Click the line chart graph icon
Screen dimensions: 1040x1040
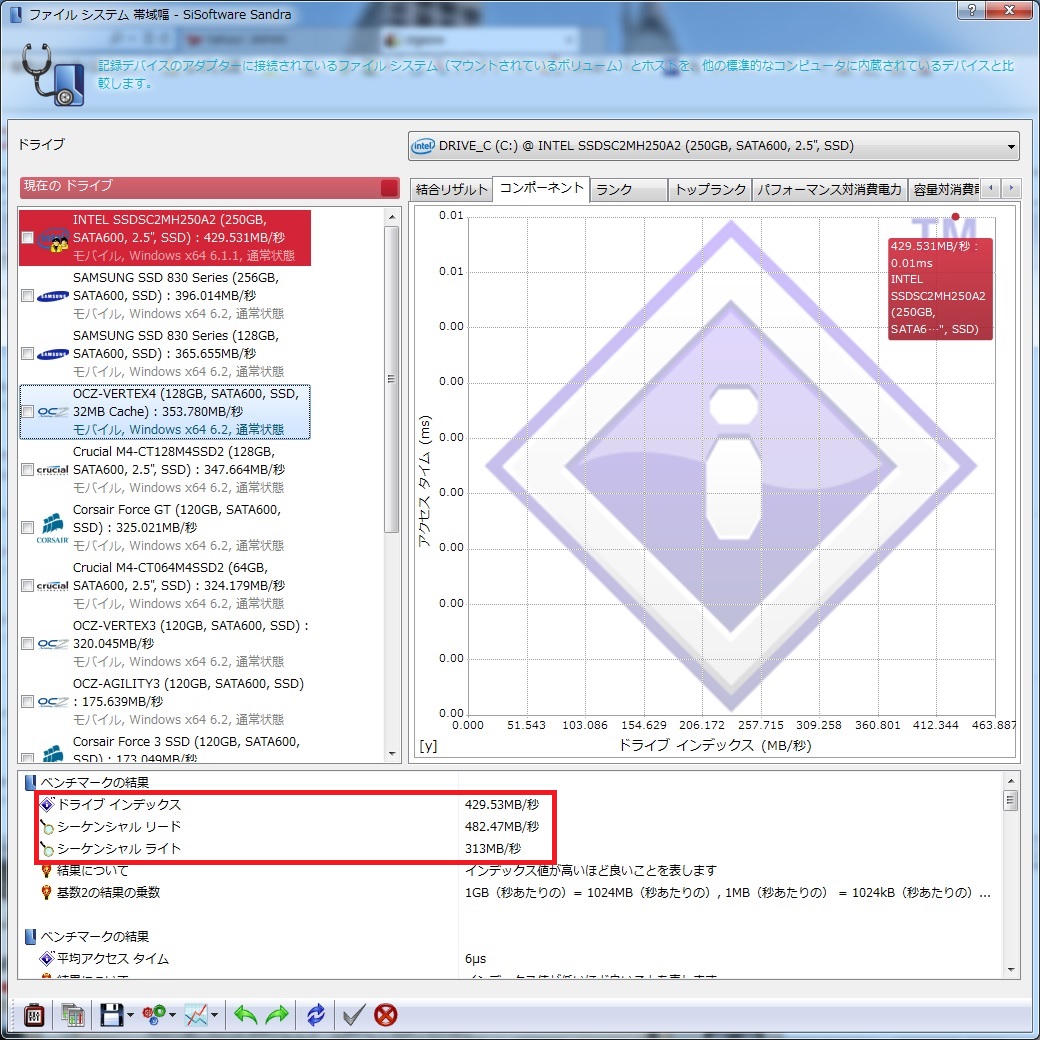coord(196,1015)
